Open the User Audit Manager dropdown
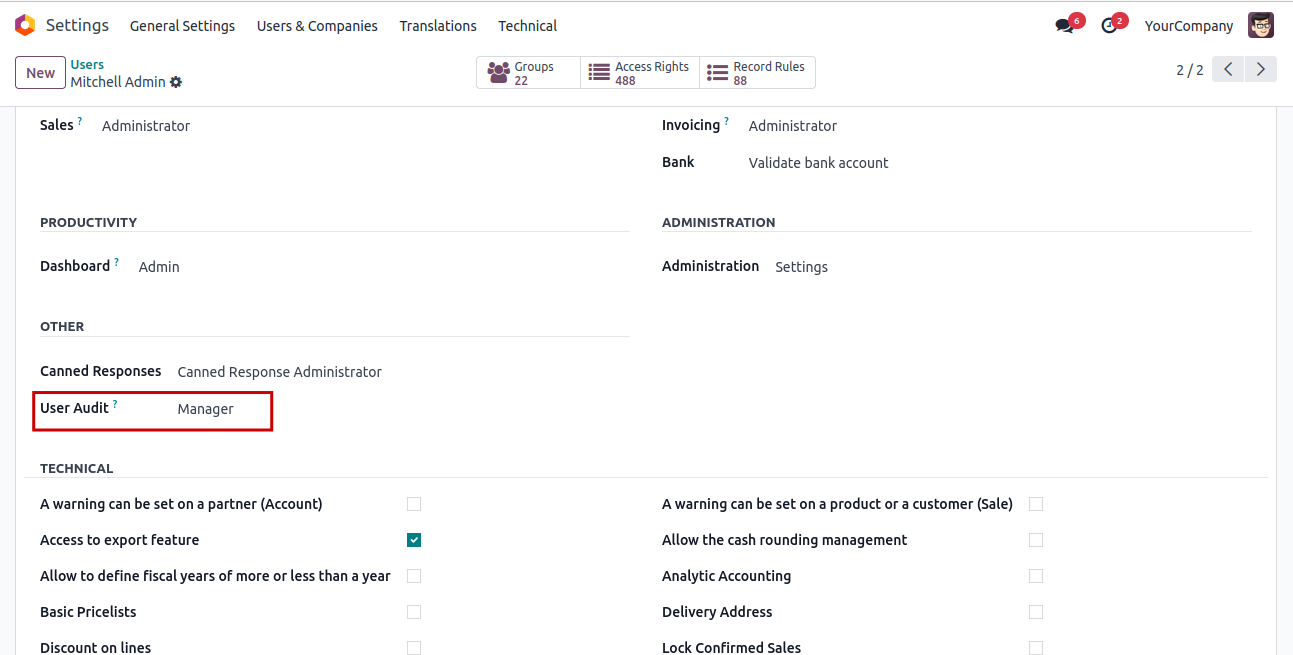 pos(206,409)
